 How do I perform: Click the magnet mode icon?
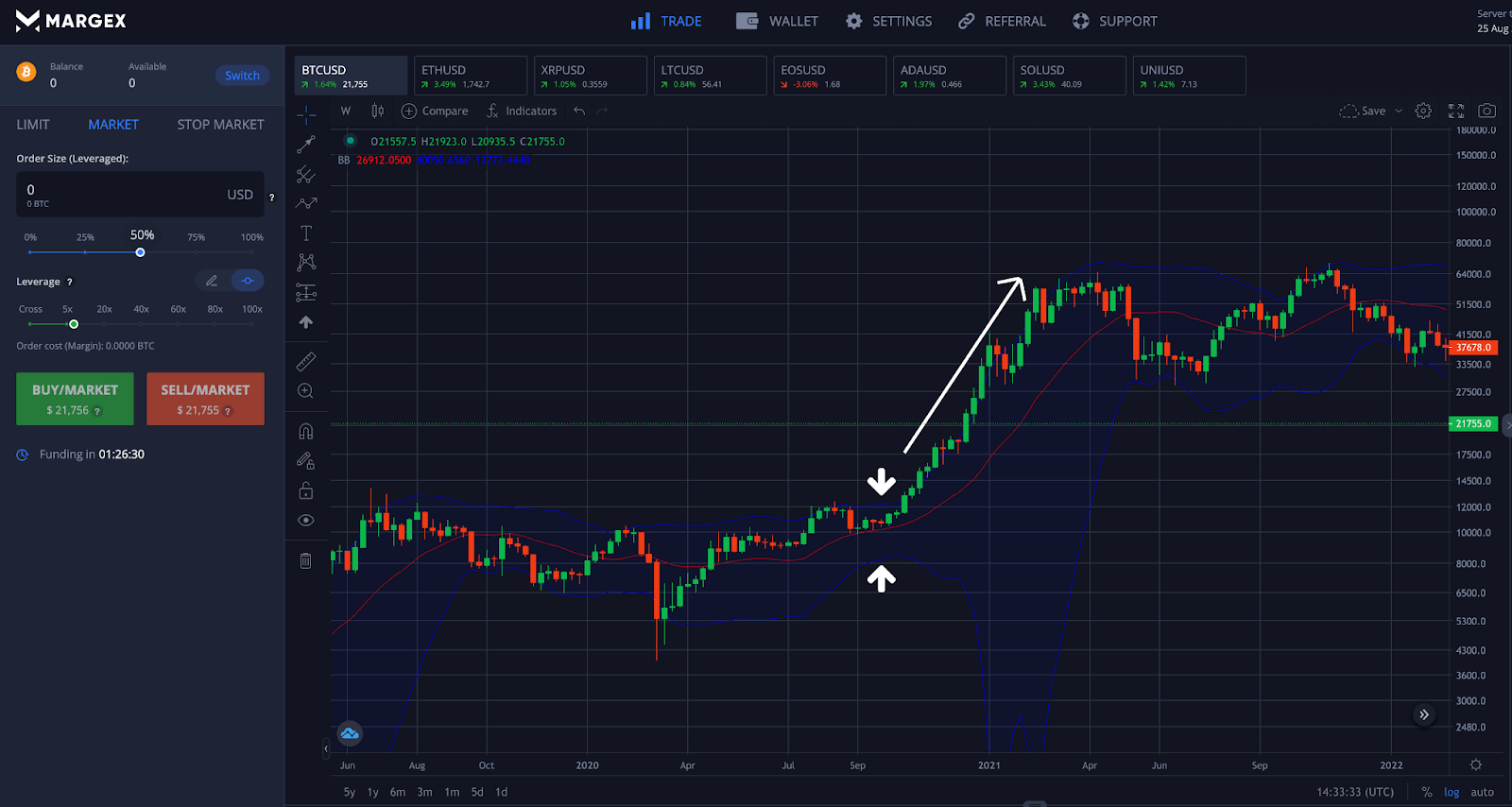click(306, 431)
